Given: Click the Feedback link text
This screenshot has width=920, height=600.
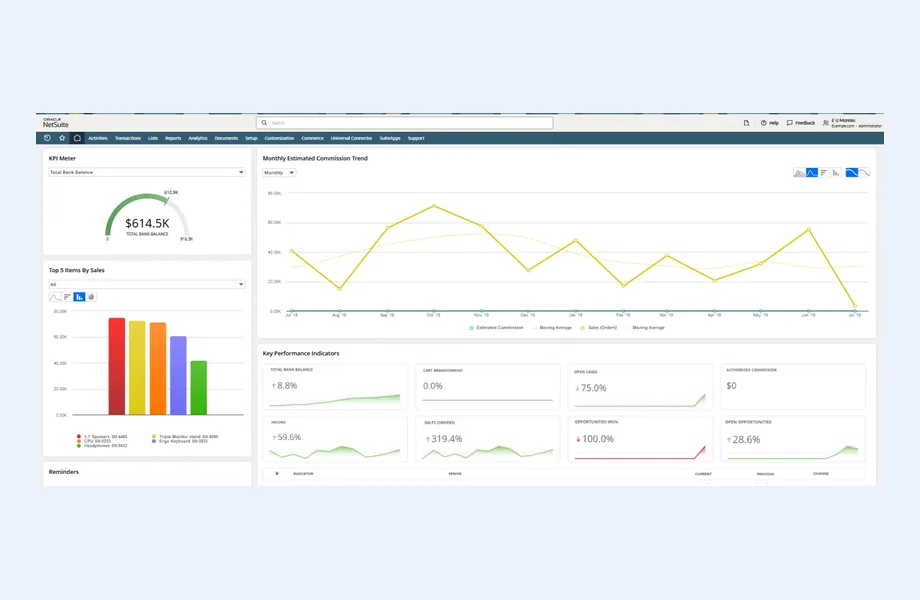Looking at the screenshot, I should click(x=805, y=123).
